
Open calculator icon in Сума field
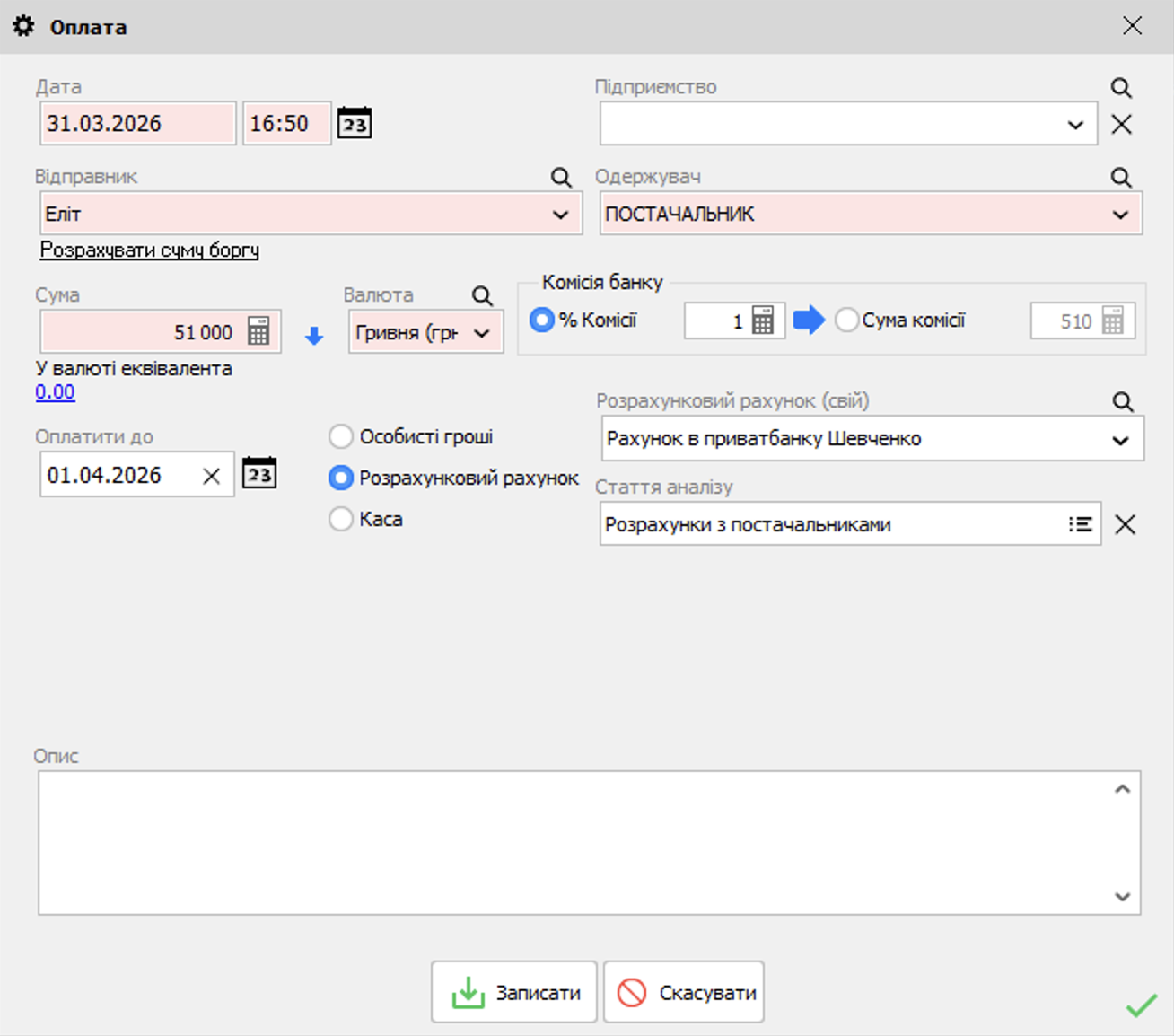point(258,331)
